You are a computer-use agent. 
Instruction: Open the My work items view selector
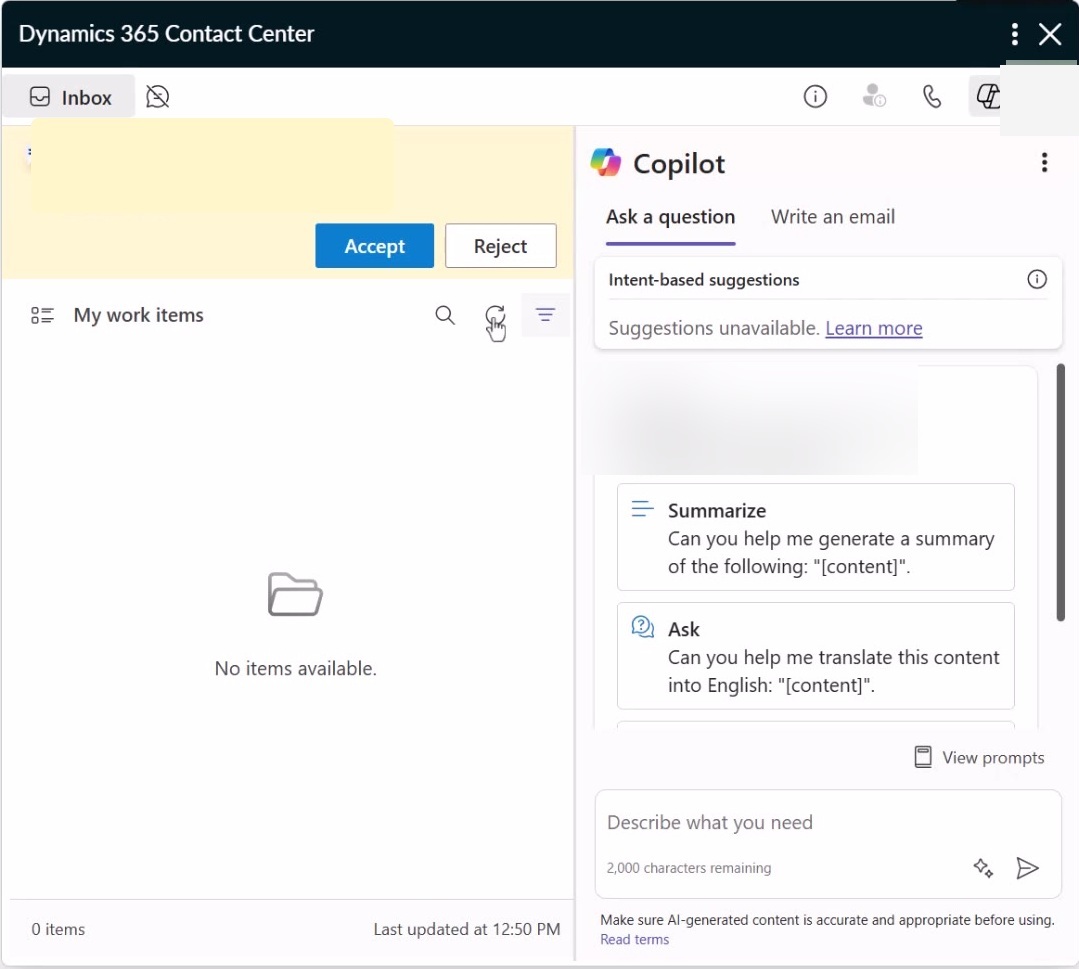coord(42,315)
